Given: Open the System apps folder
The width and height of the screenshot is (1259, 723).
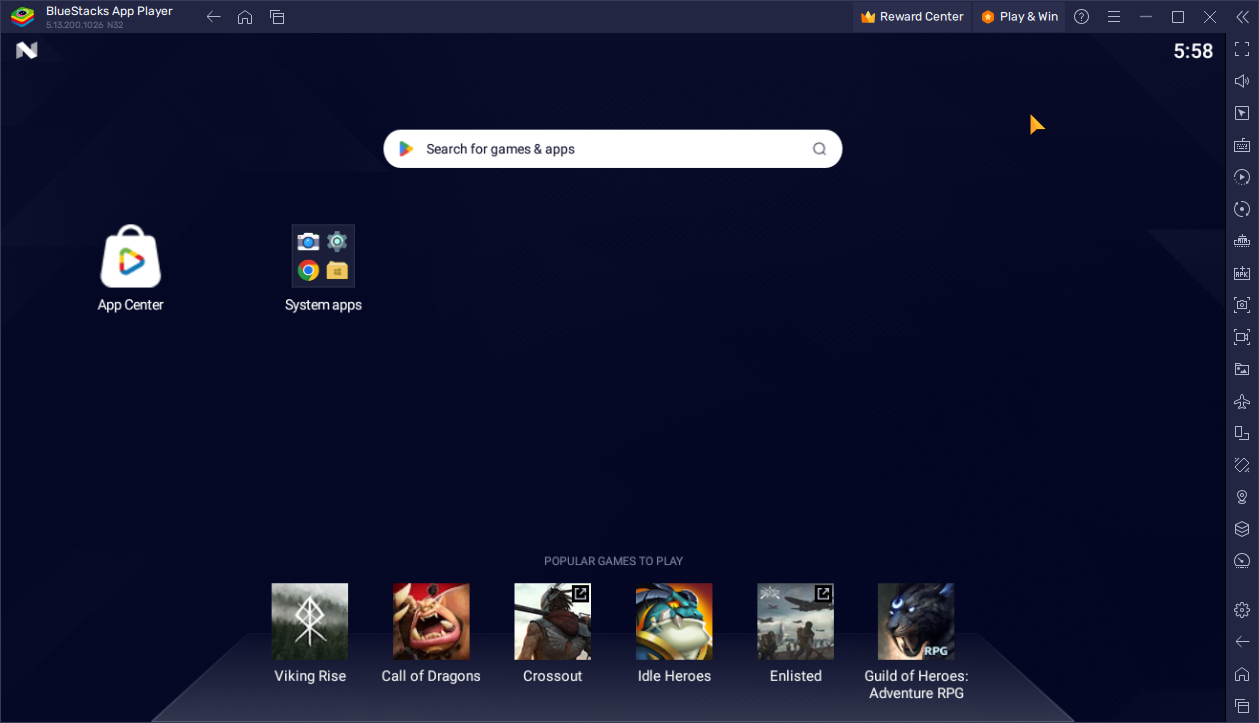Looking at the screenshot, I should coord(323,268).
